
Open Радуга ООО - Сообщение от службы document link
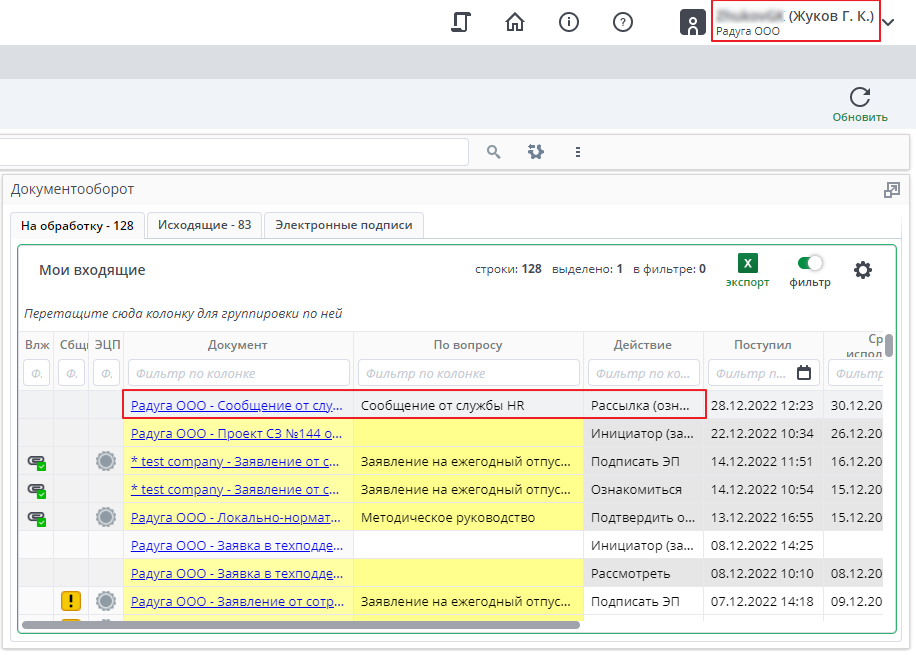click(237, 405)
